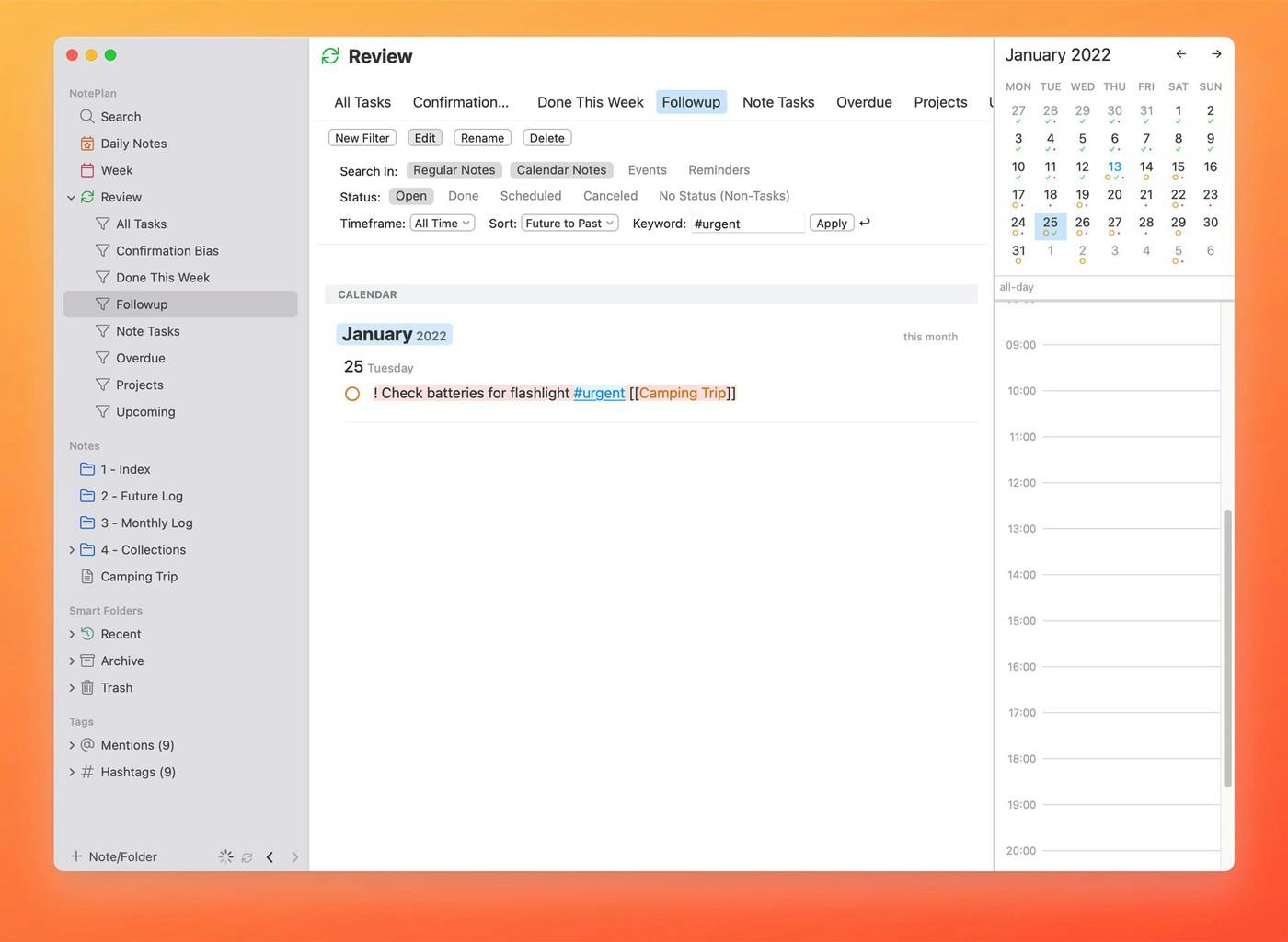
Task: Expand the Mentions tag list
Action: pos(72,745)
